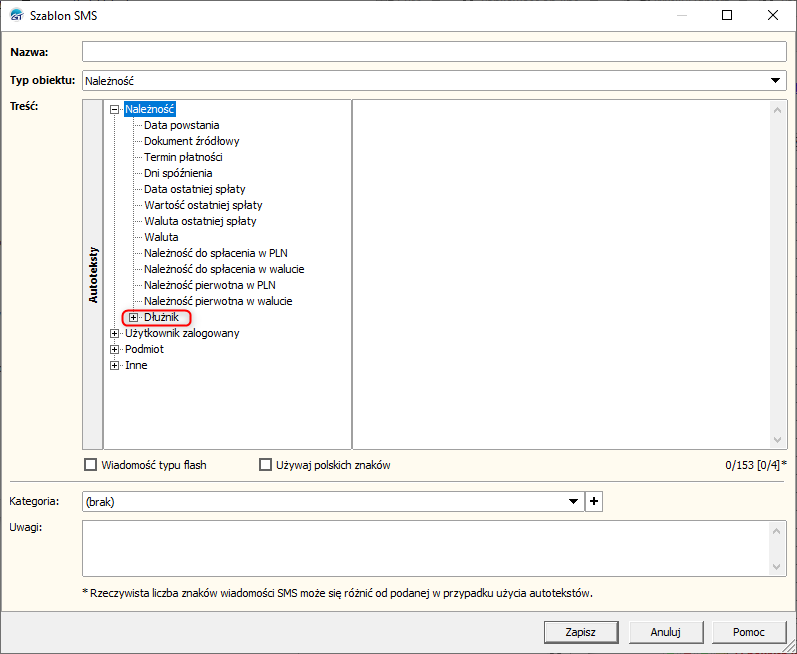Select the Podmiot tree label
Screen dimensions: 797x654
tap(144, 349)
